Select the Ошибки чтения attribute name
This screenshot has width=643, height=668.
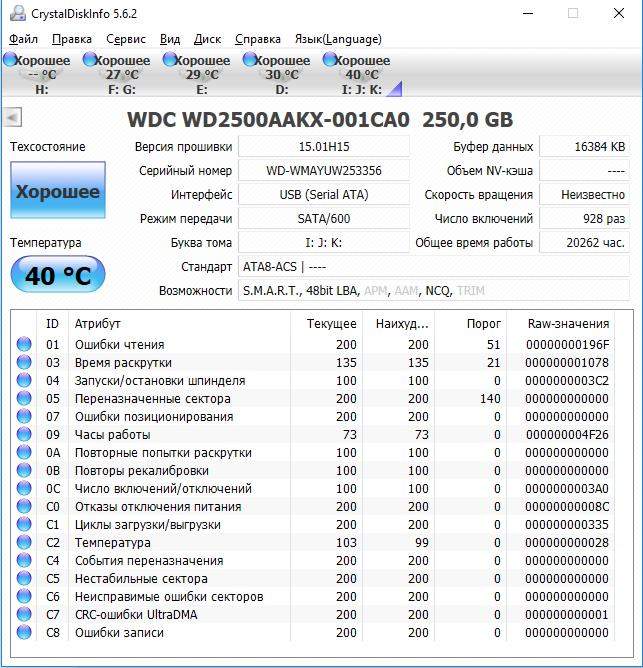point(120,344)
